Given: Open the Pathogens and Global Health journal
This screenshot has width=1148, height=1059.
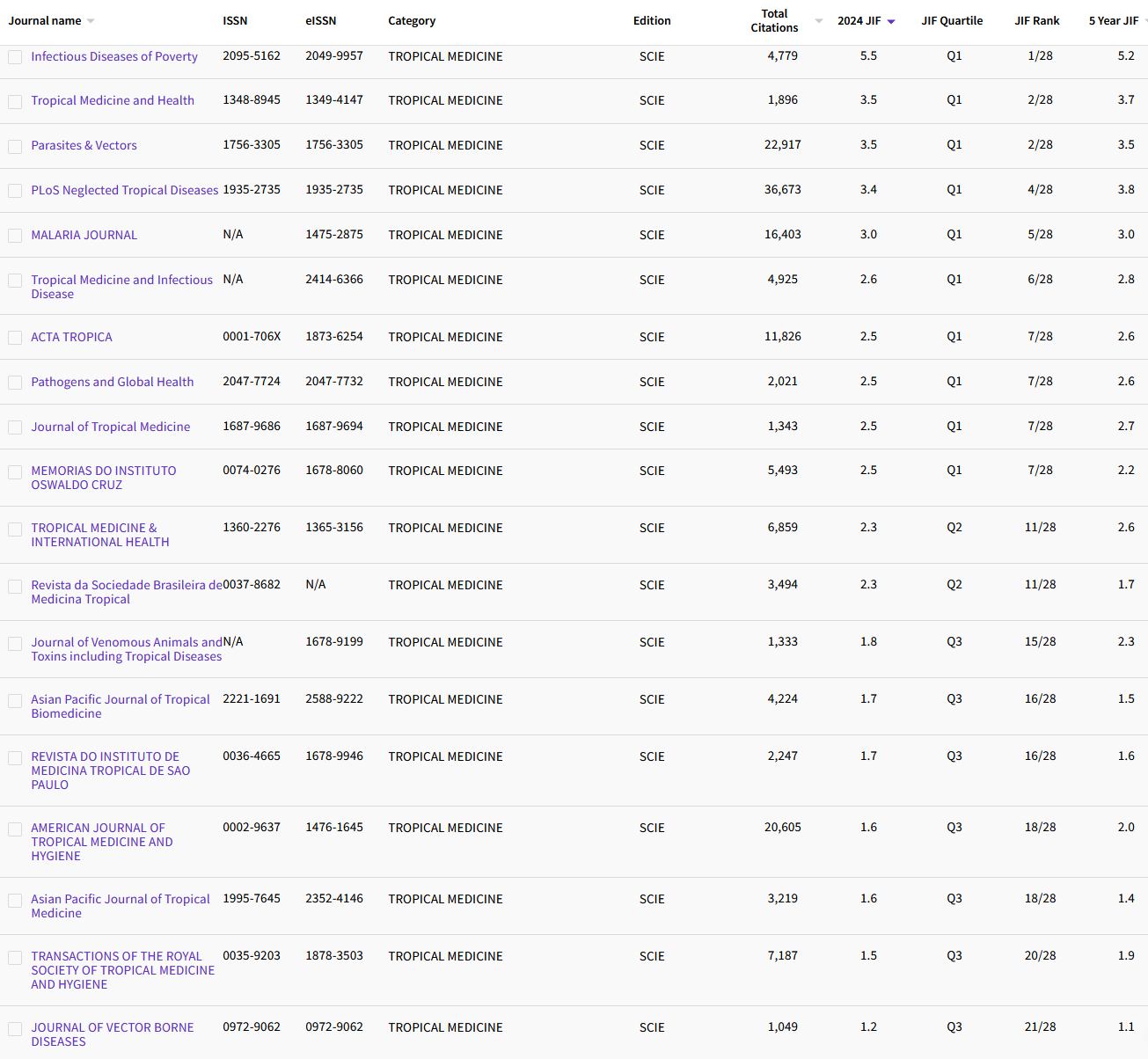Looking at the screenshot, I should click(112, 382).
